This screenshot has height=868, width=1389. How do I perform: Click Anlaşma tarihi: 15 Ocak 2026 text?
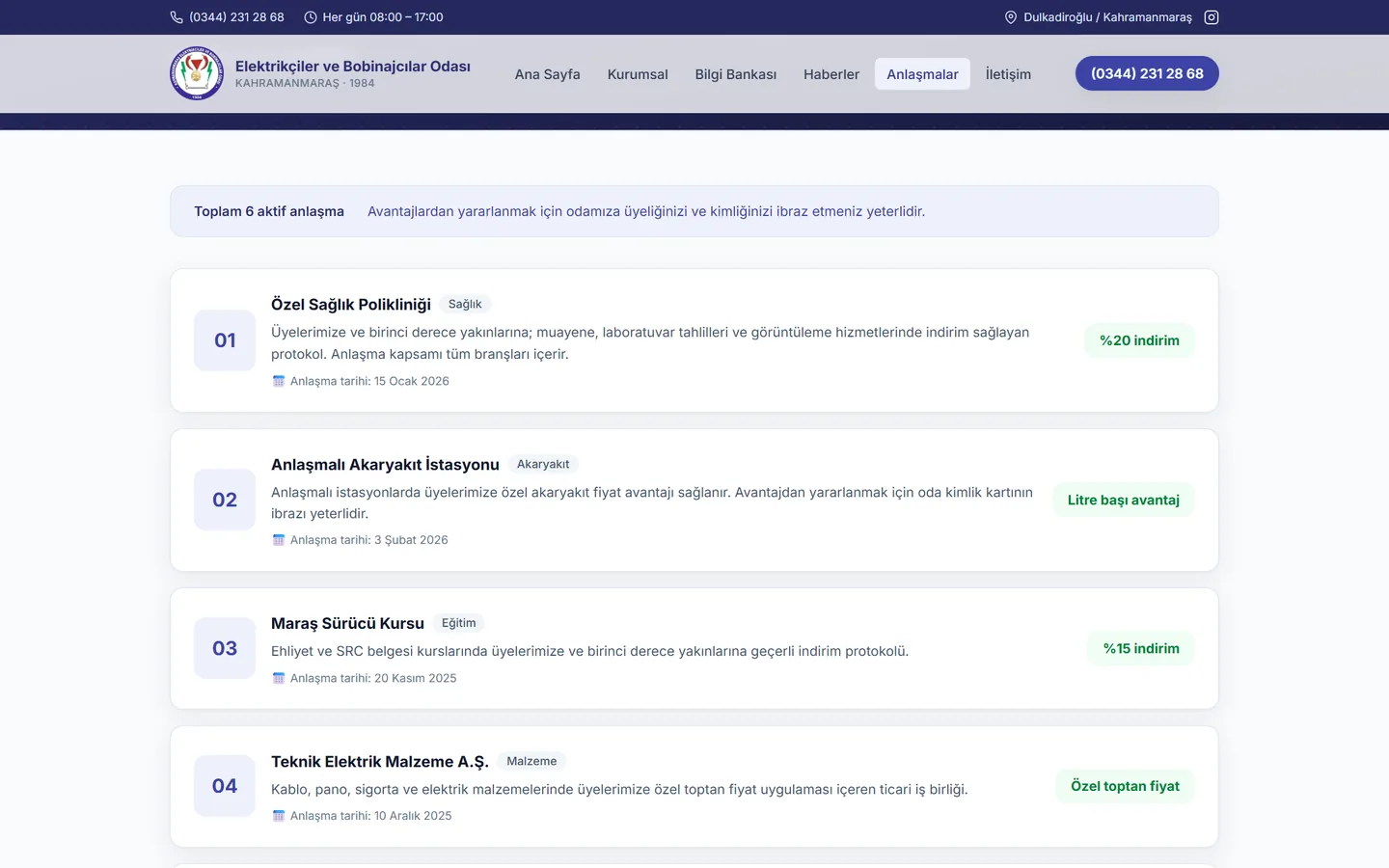point(369,381)
